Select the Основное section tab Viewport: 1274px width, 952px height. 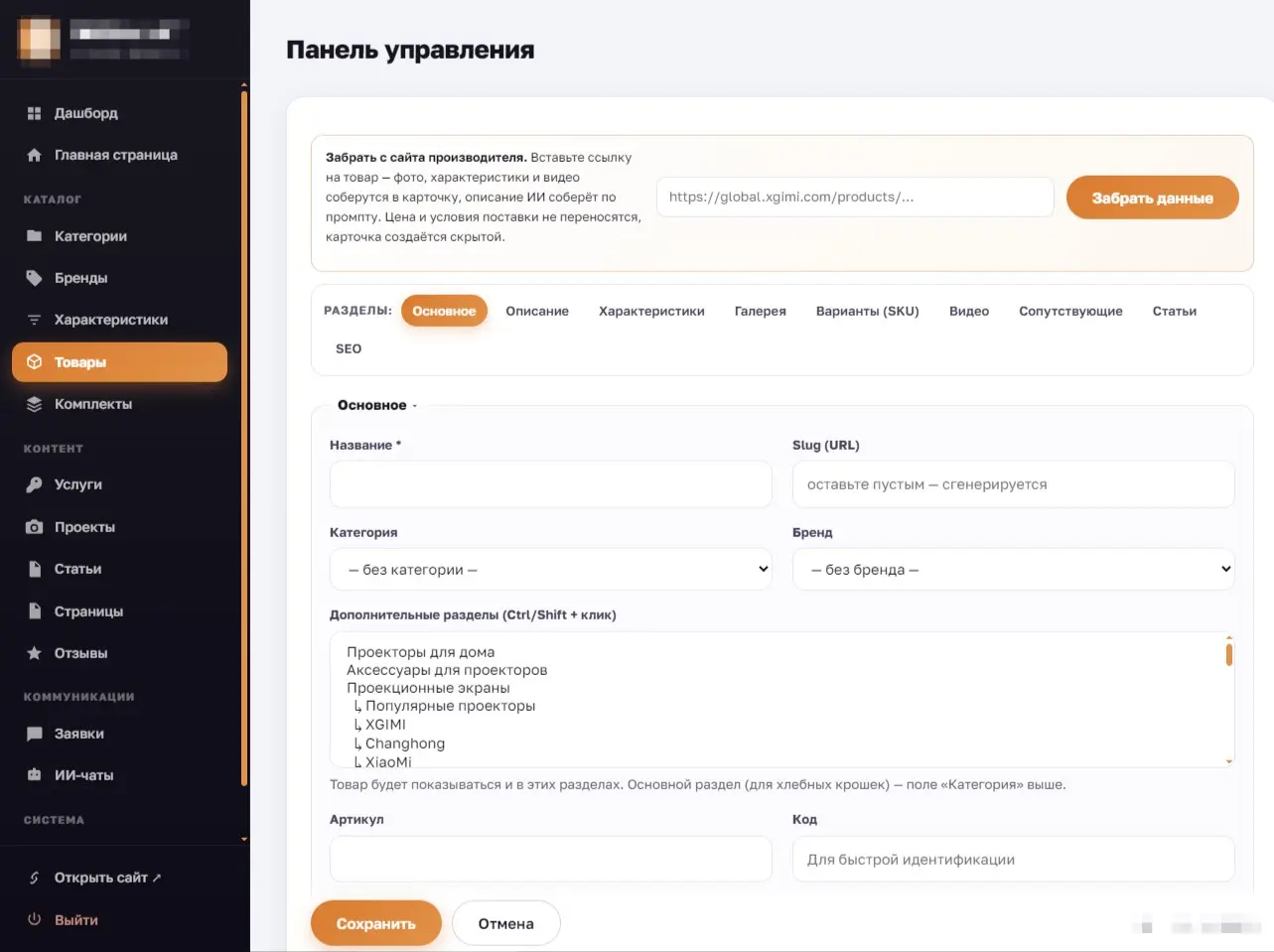pyautogui.click(x=444, y=311)
